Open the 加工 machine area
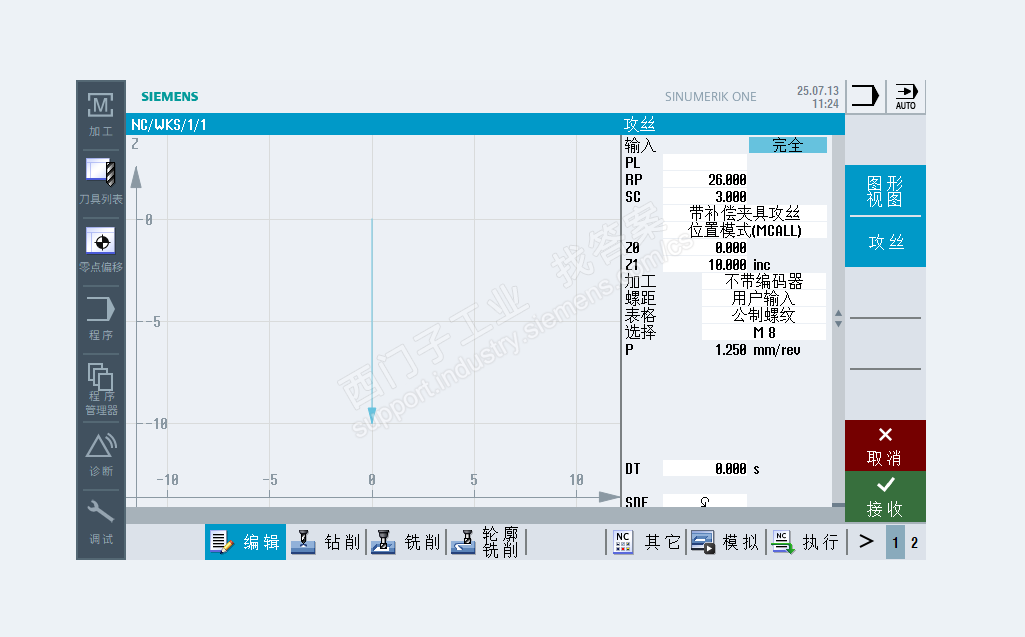The height and width of the screenshot is (637, 1025). coord(101,114)
